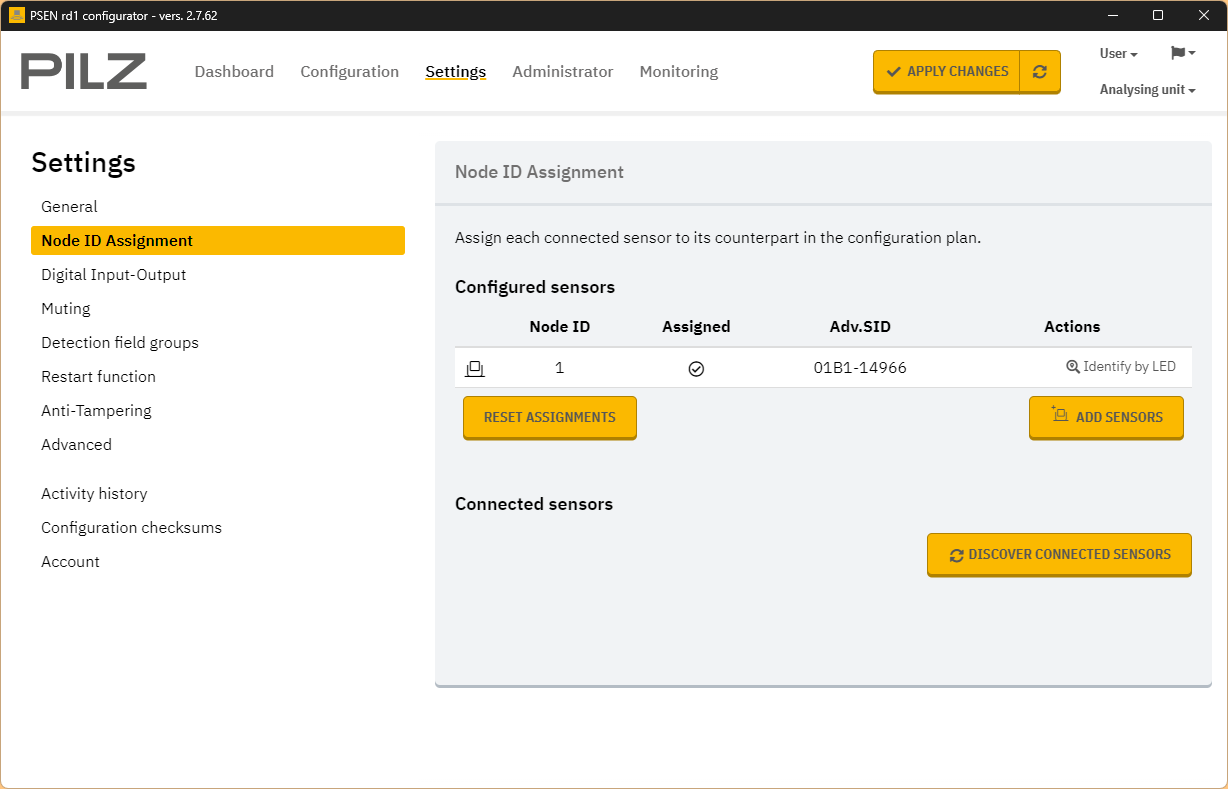Click the sensor icon in Node ID 1 row

click(x=475, y=368)
